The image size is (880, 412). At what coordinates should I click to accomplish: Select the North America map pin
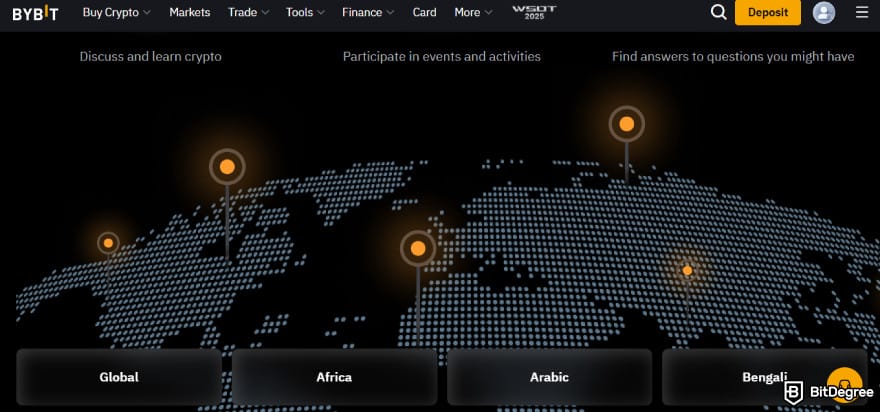click(x=227, y=167)
